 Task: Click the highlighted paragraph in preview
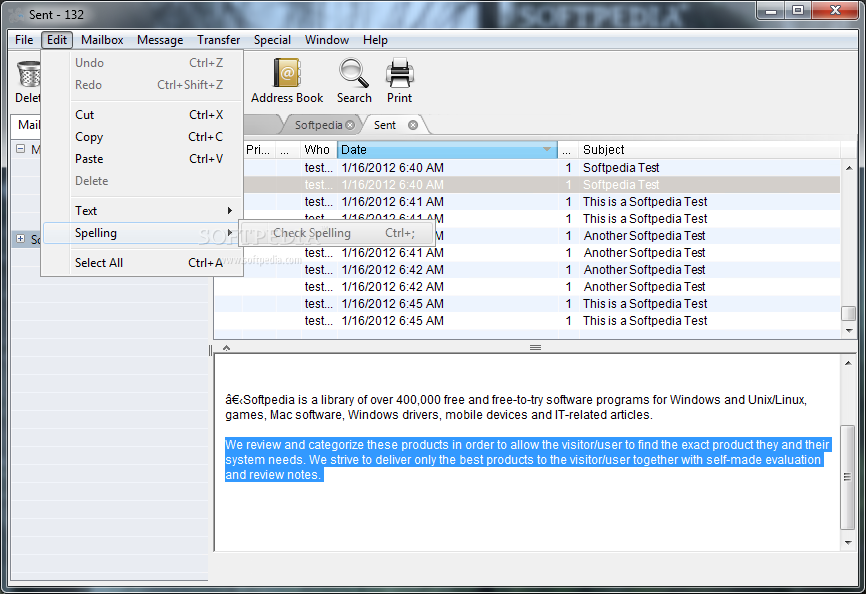coord(527,460)
